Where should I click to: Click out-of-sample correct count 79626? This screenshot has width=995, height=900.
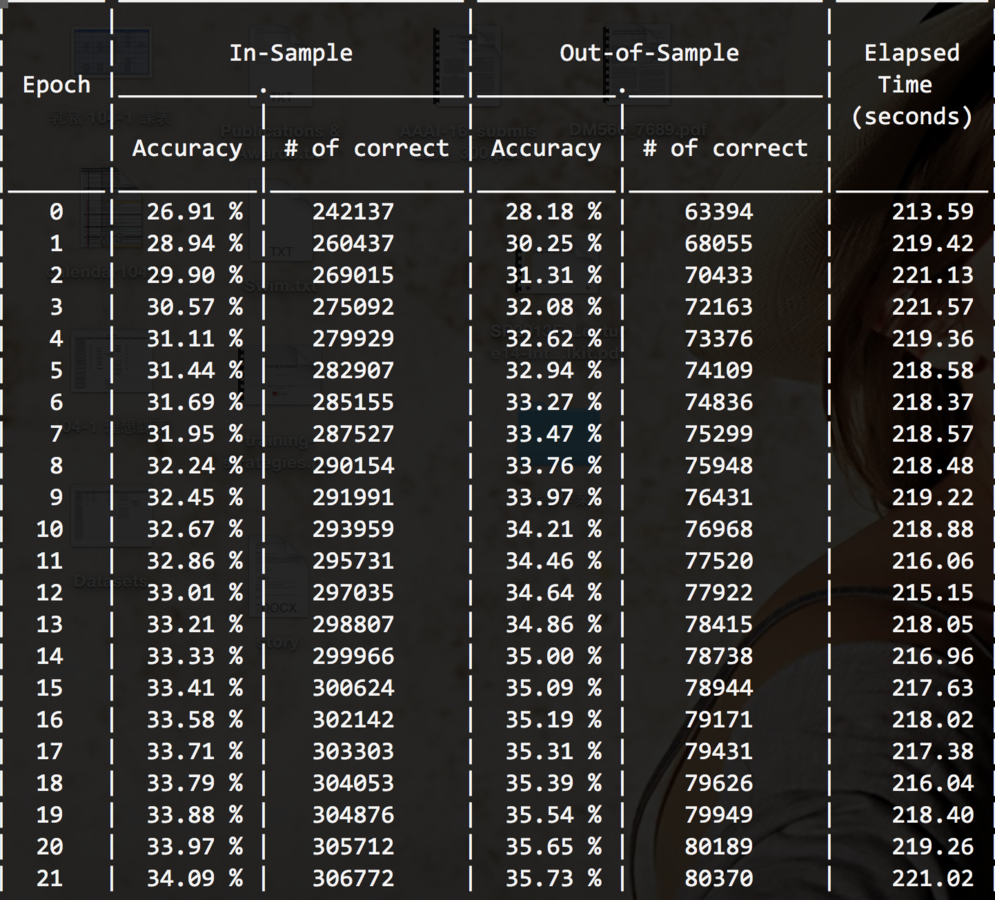click(719, 783)
